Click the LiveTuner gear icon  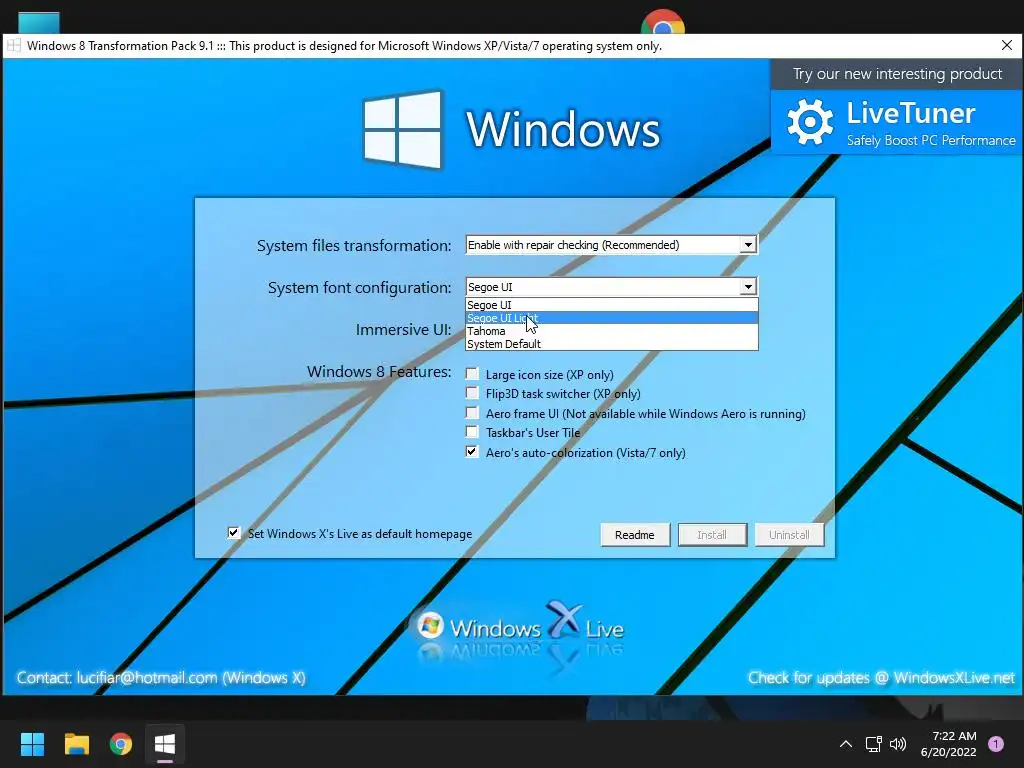point(810,122)
